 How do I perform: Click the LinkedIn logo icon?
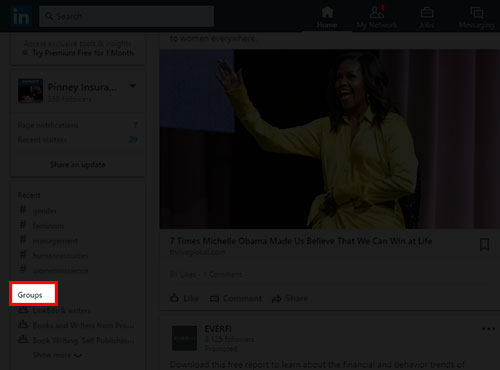21,16
